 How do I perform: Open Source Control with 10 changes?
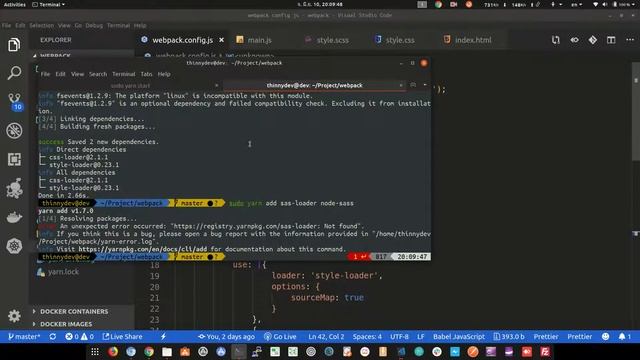coord(15,102)
